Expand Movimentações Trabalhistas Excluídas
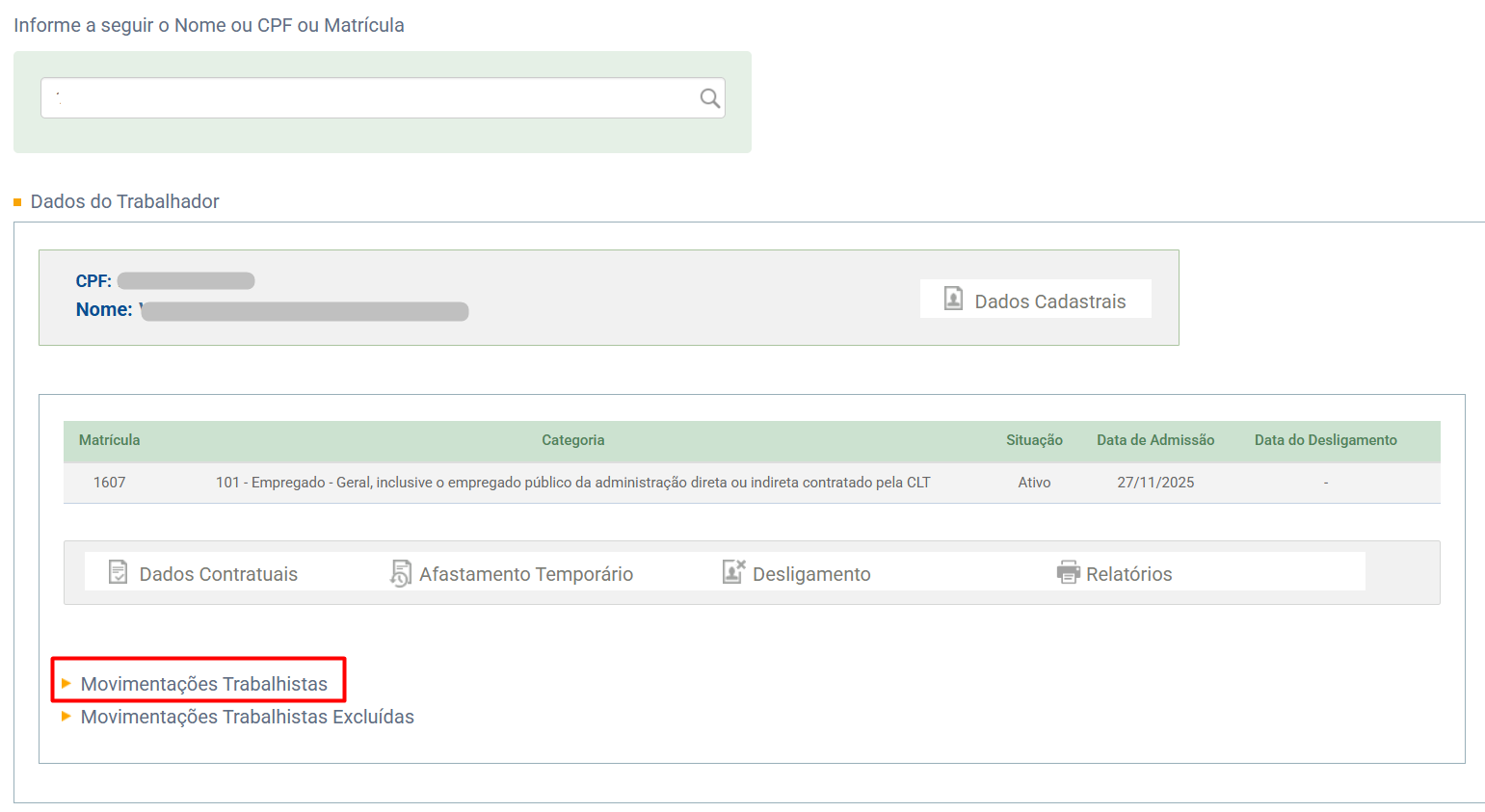Image resolution: width=1485 pixels, height=812 pixels. 247,717
